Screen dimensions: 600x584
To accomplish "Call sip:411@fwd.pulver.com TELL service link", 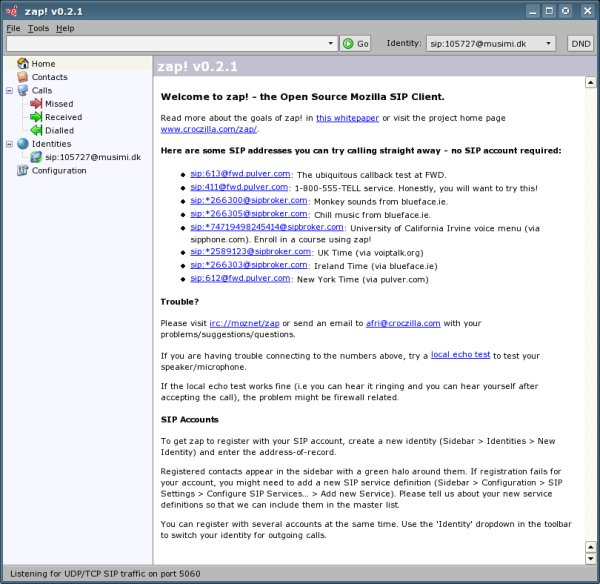I will click(x=239, y=187).
